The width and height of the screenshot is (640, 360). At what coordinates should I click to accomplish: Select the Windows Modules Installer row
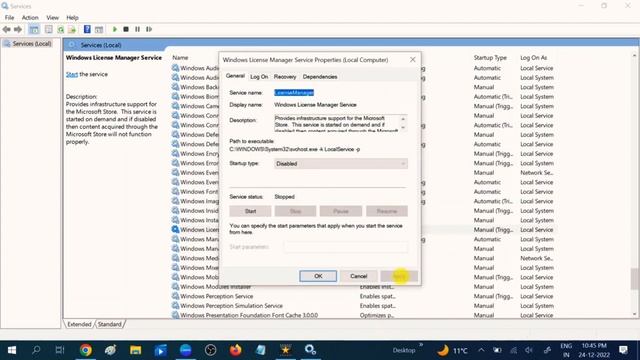[x=363, y=287]
